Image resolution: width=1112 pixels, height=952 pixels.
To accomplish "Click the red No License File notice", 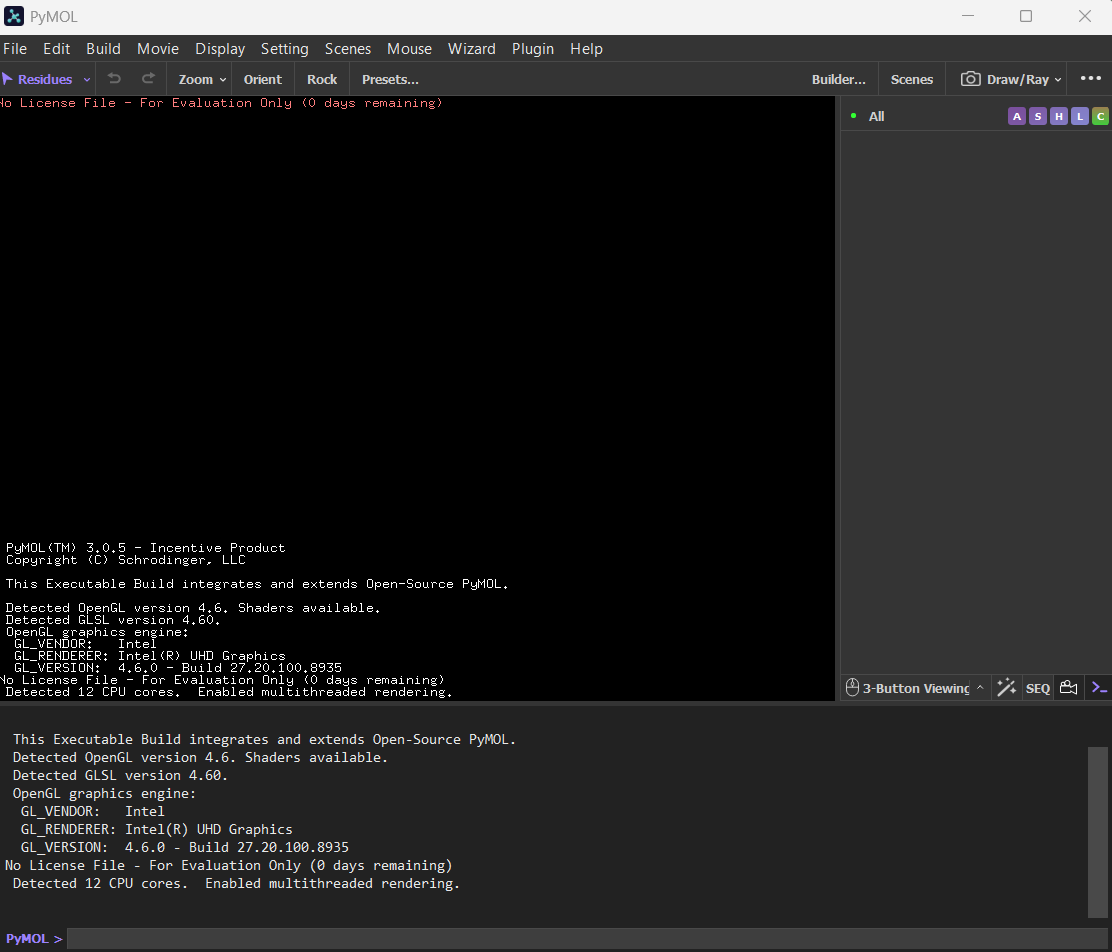I will (x=221, y=103).
